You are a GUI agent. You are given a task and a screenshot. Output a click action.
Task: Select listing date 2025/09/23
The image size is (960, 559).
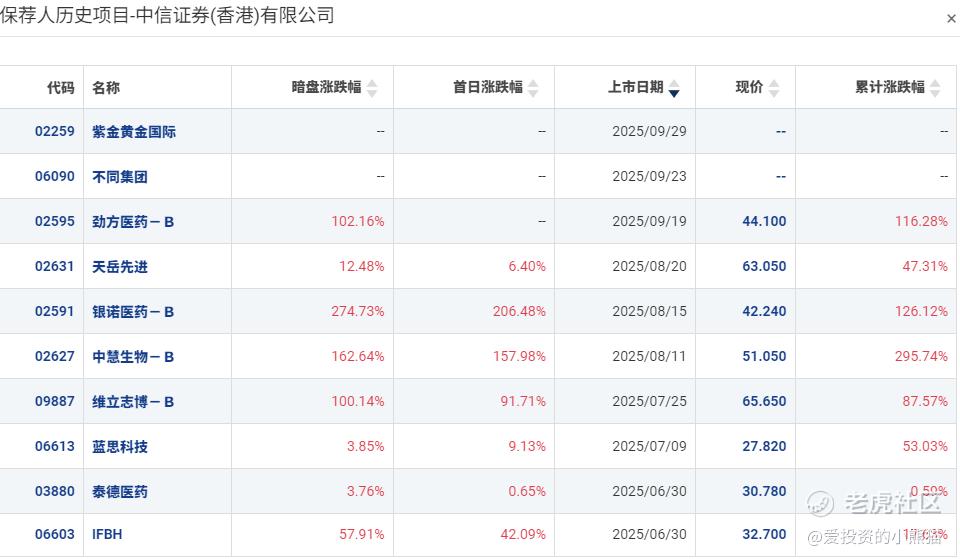(x=649, y=176)
